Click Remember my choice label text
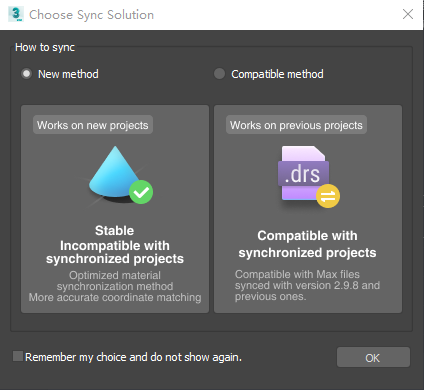This screenshot has height=390, width=424. point(133,357)
